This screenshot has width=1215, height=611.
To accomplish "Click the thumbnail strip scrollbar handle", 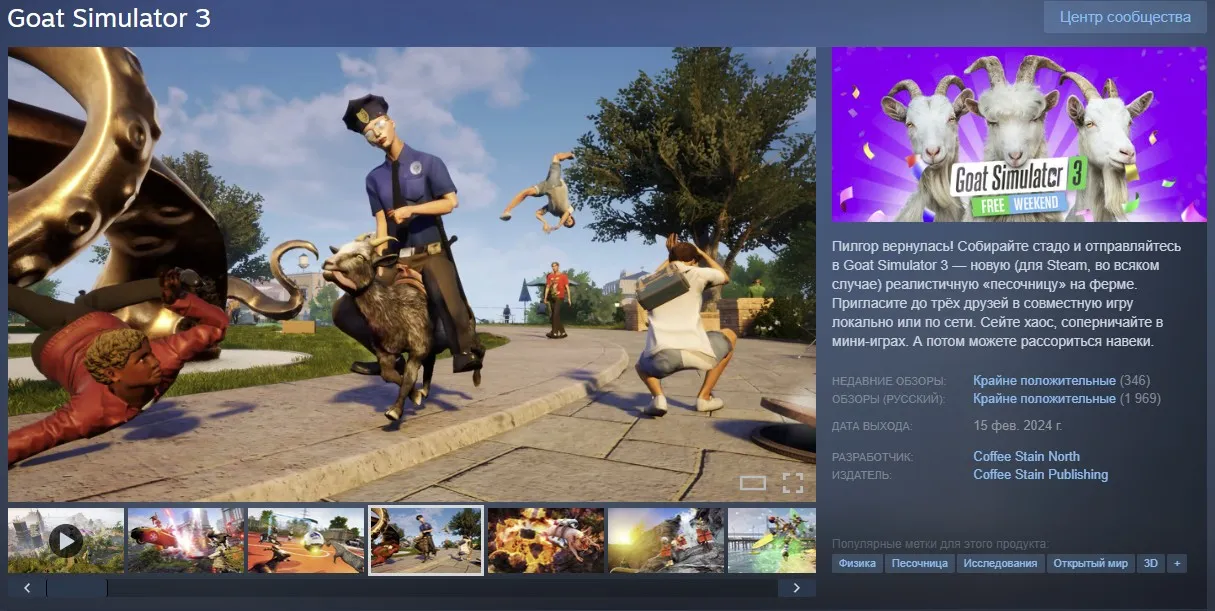I will coord(77,588).
